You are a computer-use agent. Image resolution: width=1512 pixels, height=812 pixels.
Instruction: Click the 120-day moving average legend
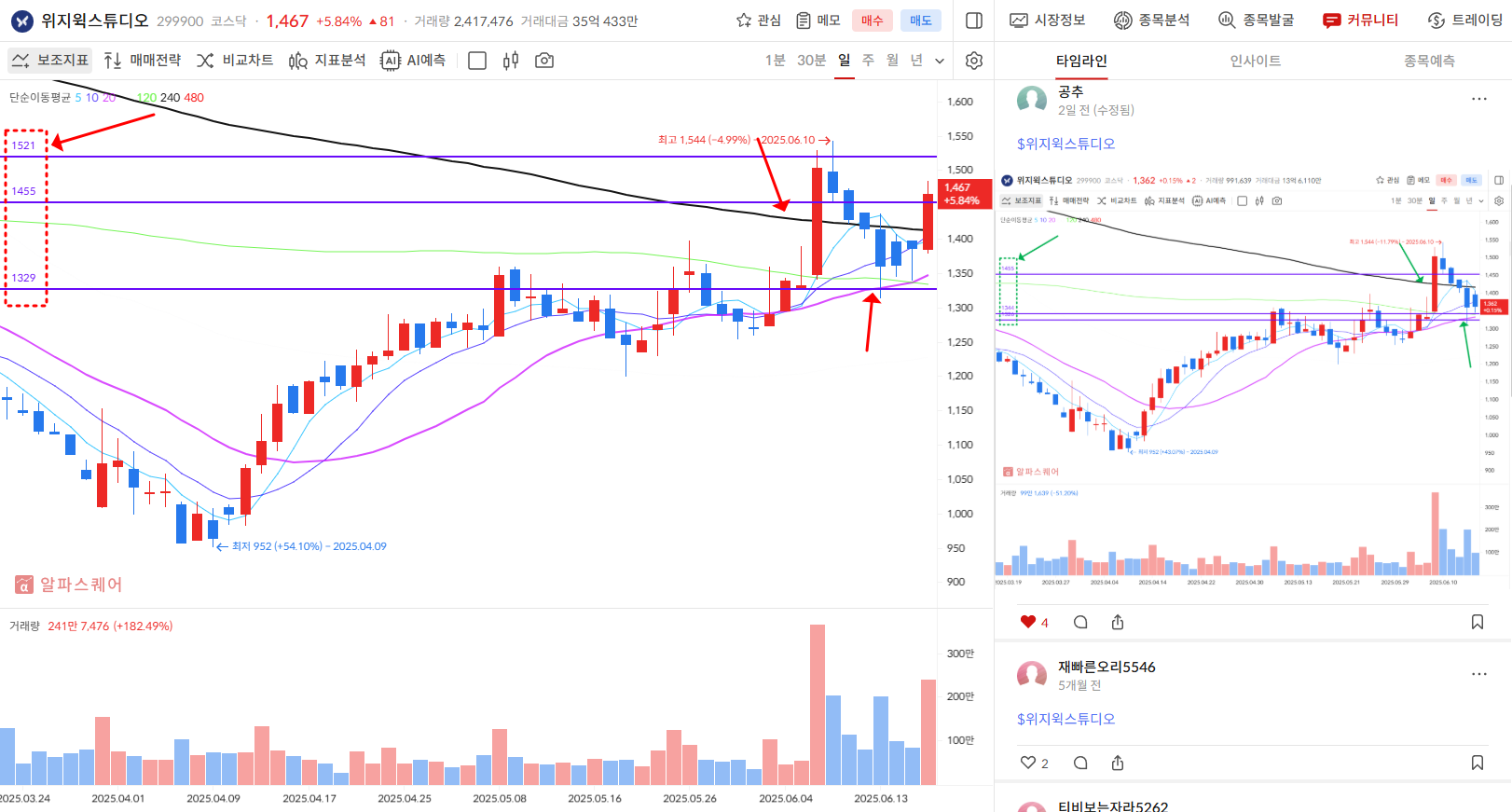pyautogui.click(x=146, y=98)
